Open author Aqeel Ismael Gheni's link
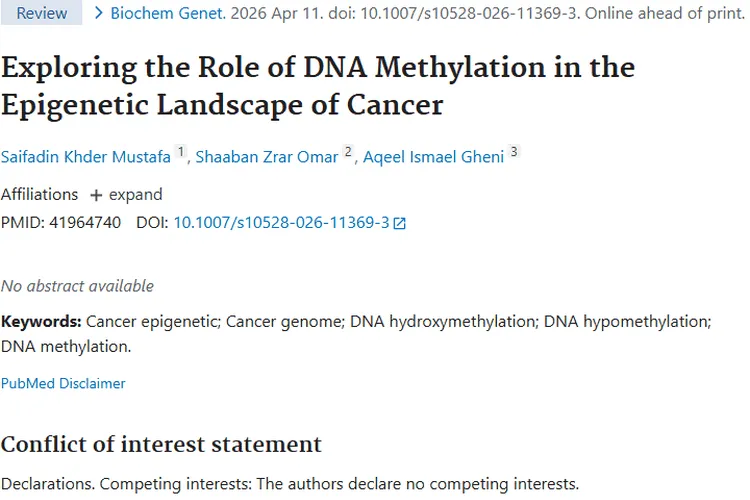Image resolution: width=750 pixels, height=500 pixels. [x=433, y=156]
